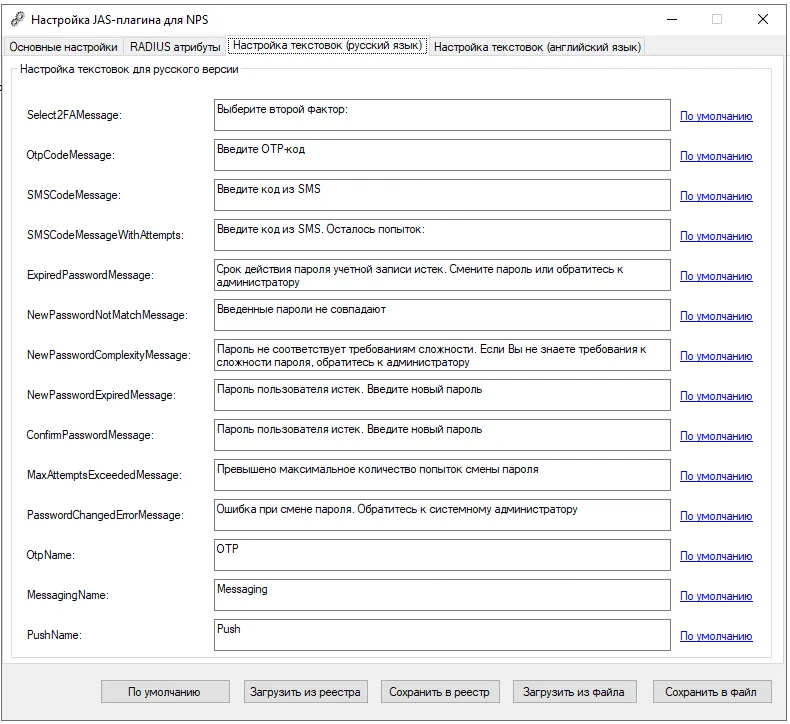Open the RADIUS атрибуты tab

pyautogui.click(x=175, y=47)
